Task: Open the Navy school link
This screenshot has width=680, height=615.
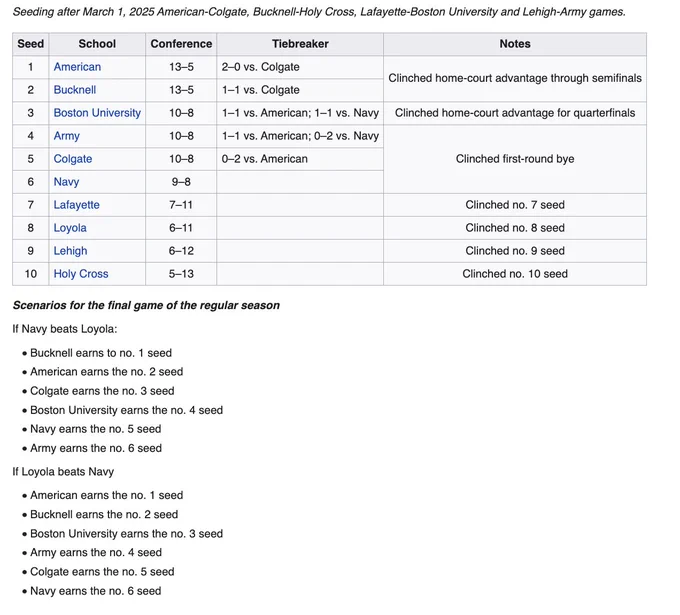Action: [x=66, y=182]
